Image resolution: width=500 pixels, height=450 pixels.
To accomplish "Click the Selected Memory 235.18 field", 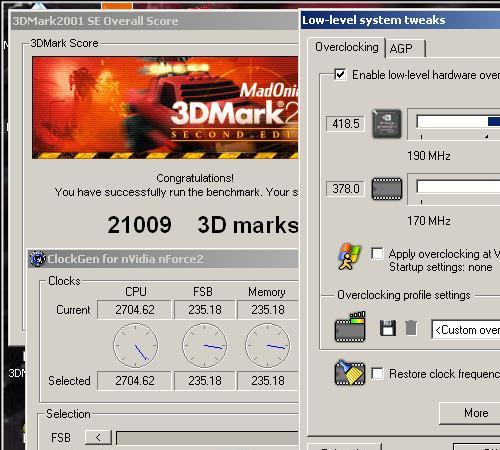I will [x=268, y=381].
